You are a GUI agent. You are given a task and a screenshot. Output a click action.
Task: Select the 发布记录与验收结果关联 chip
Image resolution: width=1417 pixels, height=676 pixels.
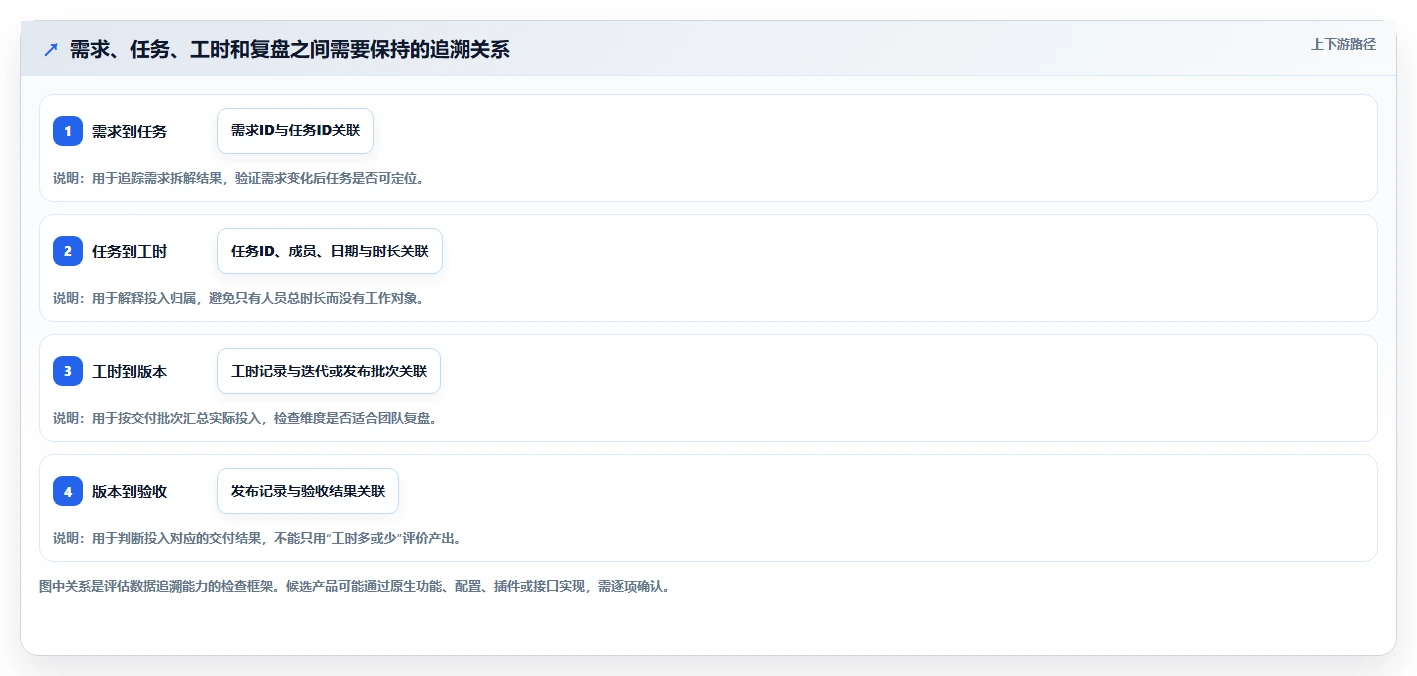[x=308, y=491]
